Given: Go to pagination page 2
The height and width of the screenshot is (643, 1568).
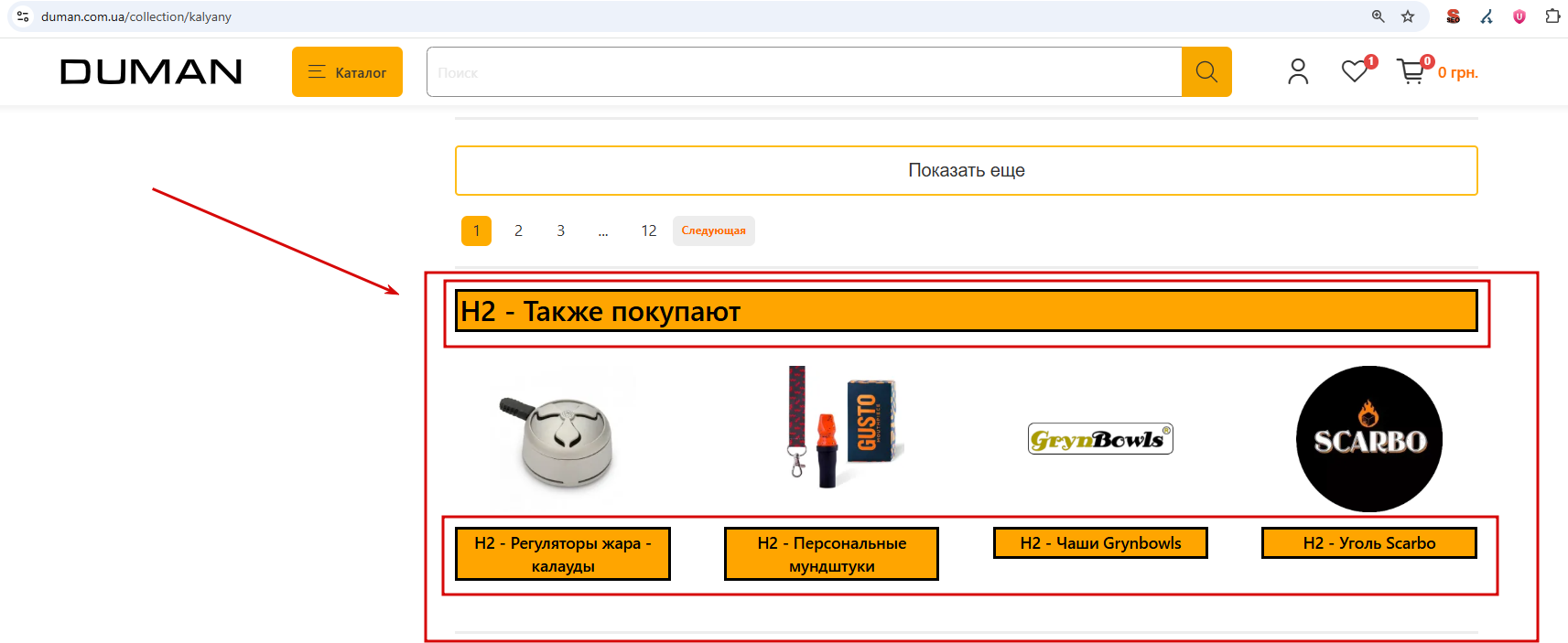Looking at the screenshot, I should click(518, 230).
